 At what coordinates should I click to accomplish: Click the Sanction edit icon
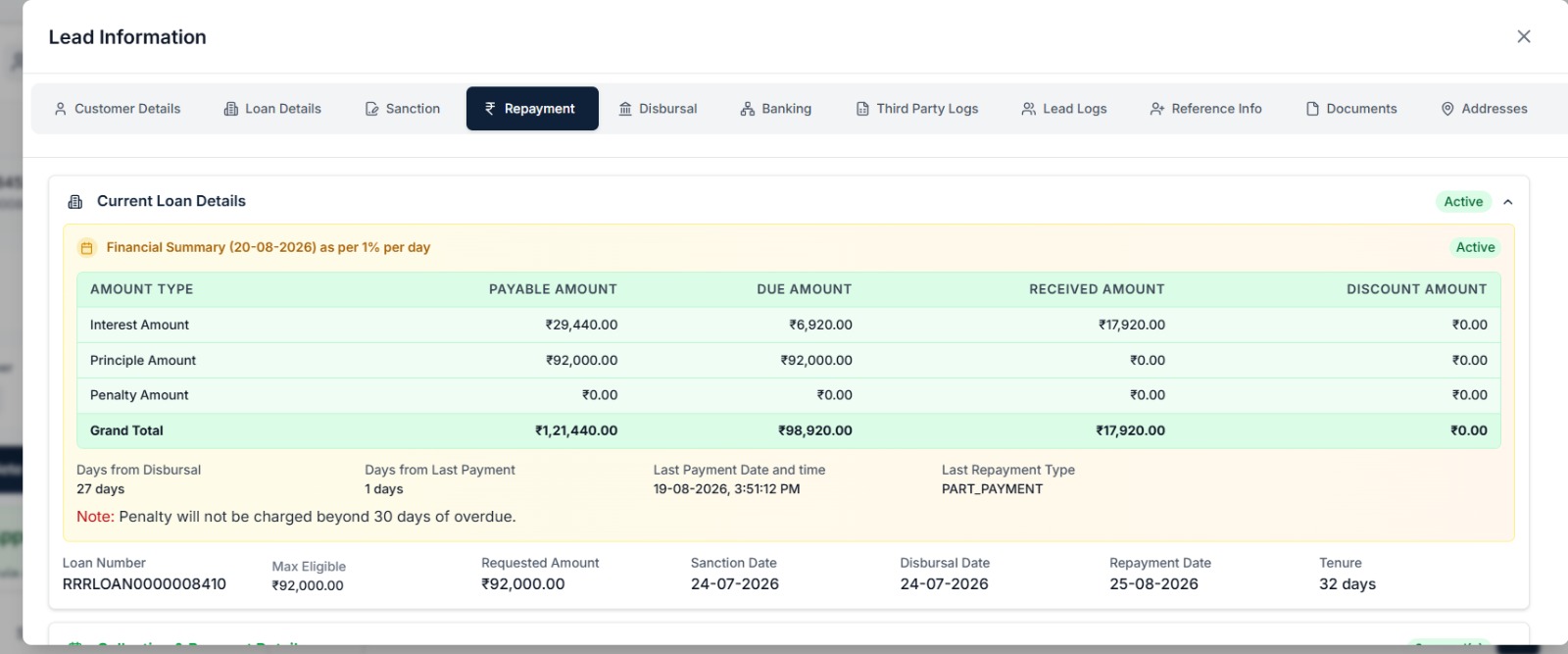pyautogui.click(x=372, y=109)
